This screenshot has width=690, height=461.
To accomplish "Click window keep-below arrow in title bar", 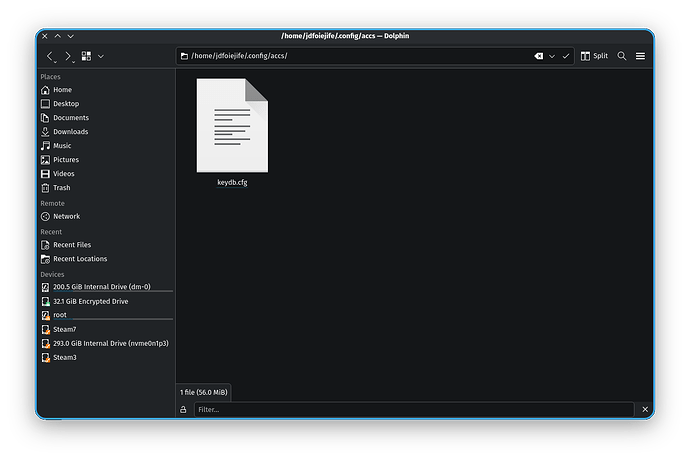I will tap(70, 36).
